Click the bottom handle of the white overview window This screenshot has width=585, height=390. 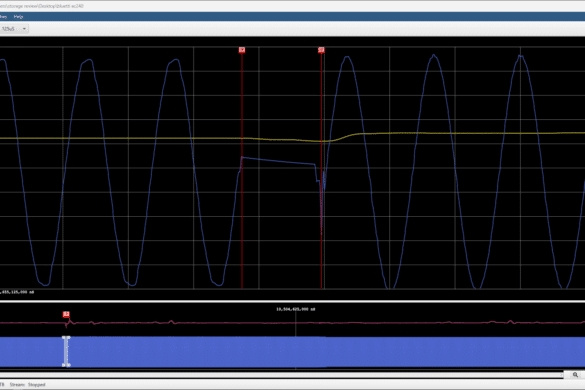click(x=66, y=365)
